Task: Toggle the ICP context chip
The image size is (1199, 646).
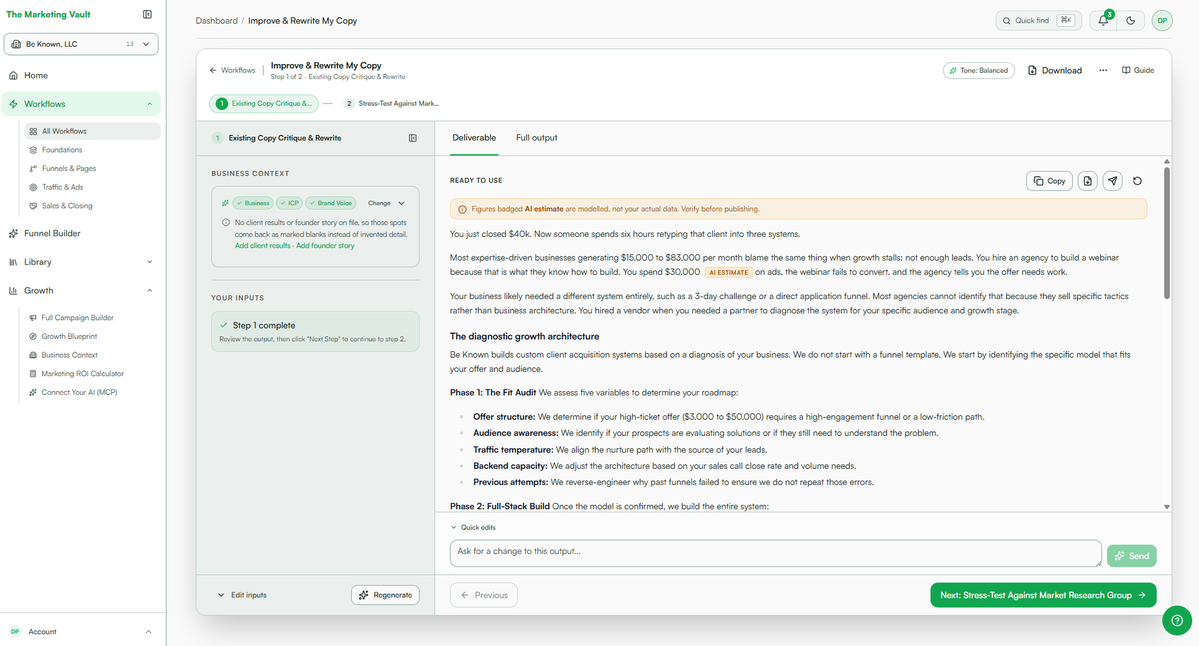Action: tap(289, 203)
